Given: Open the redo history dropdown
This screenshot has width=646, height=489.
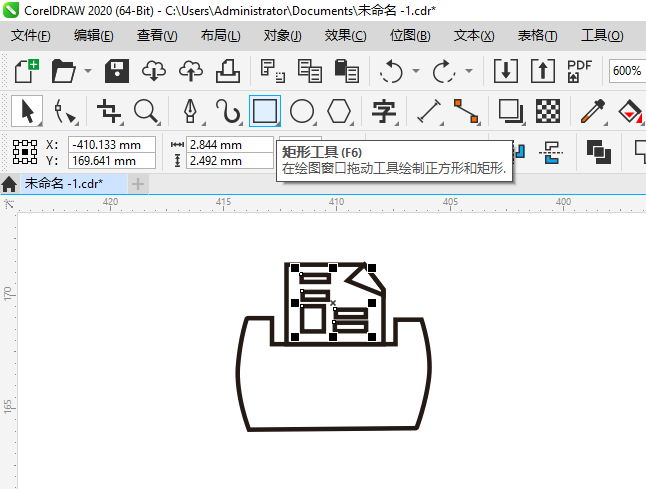Looking at the screenshot, I should click(x=469, y=71).
